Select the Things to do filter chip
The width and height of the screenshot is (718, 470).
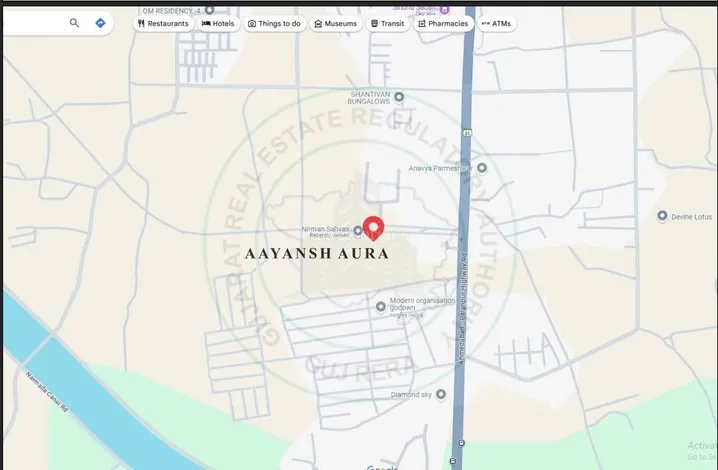(274, 23)
